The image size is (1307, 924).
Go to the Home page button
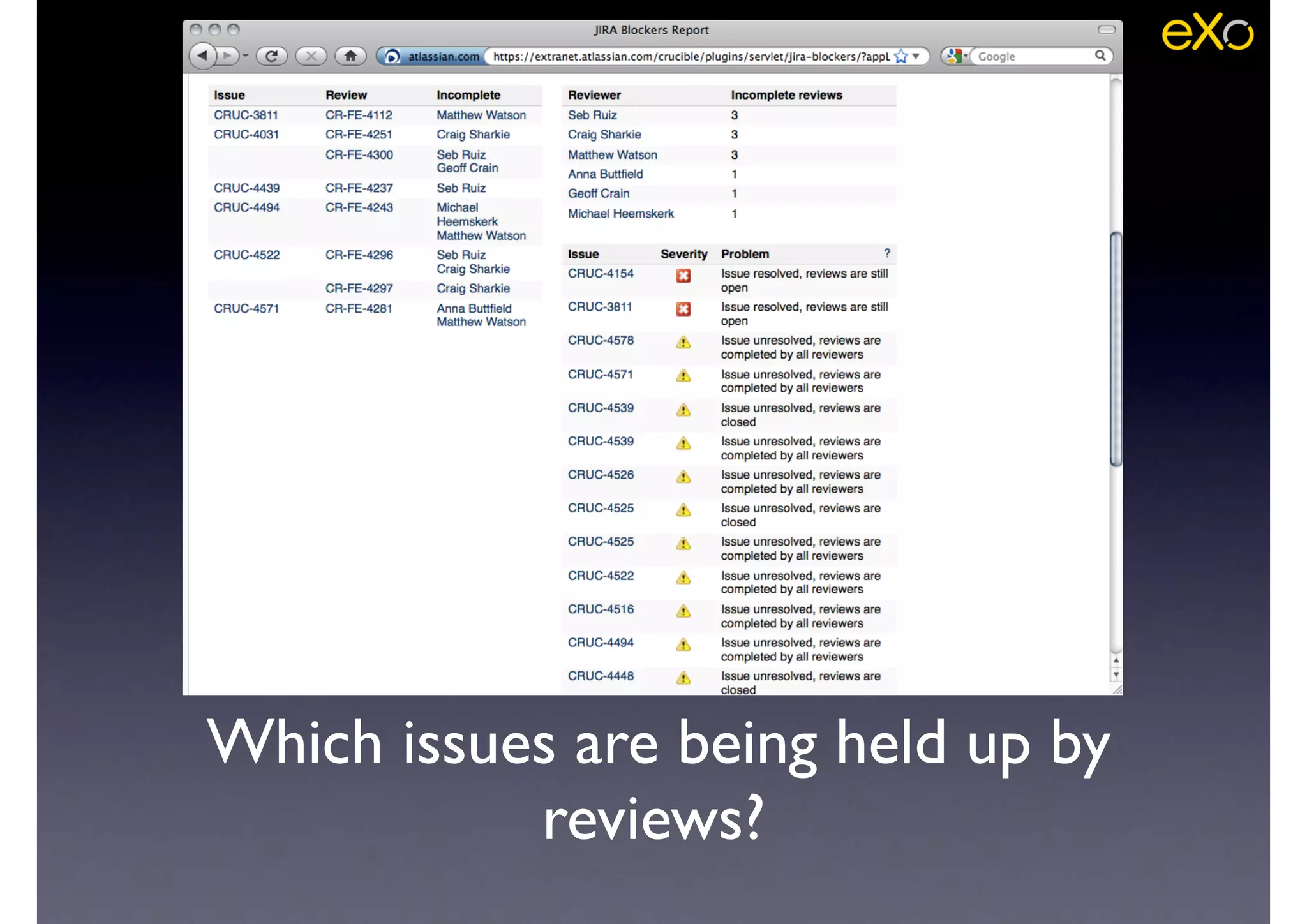click(x=350, y=56)
